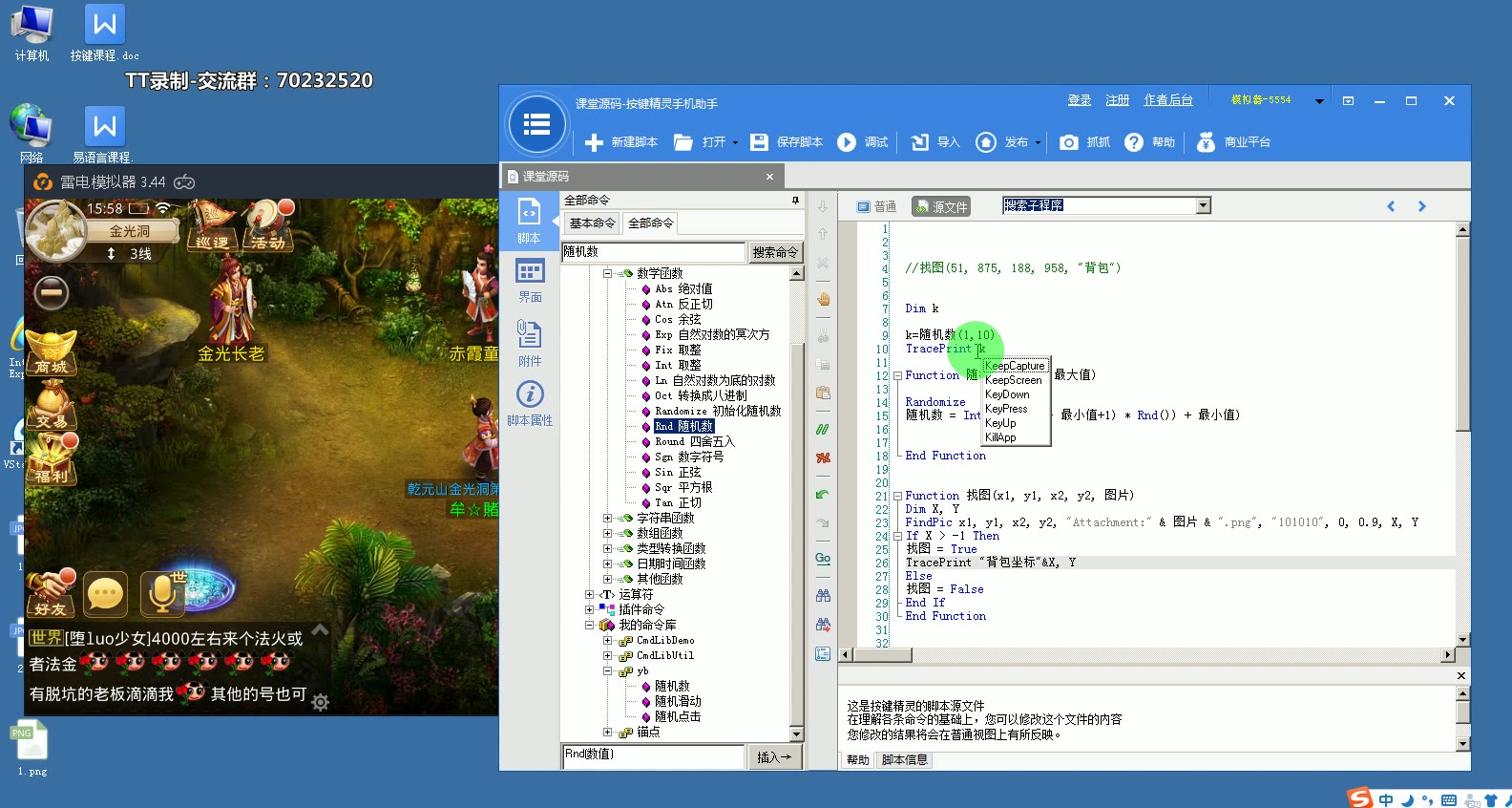The height and width of the screenshot is (808, 1512).
Task: Open the 搜索子程序 combo box
Action: tap(1204, 205)
